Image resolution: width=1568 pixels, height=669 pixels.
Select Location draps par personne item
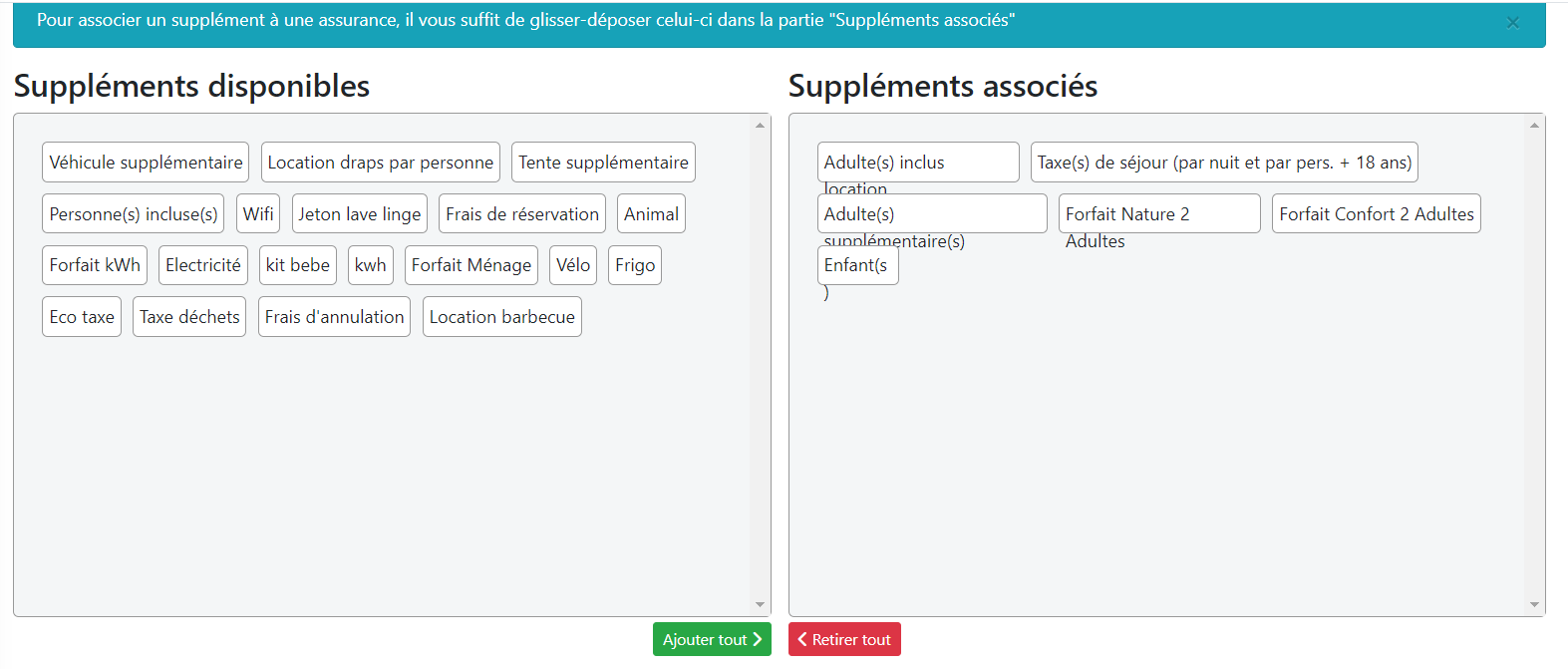point(380,163)
